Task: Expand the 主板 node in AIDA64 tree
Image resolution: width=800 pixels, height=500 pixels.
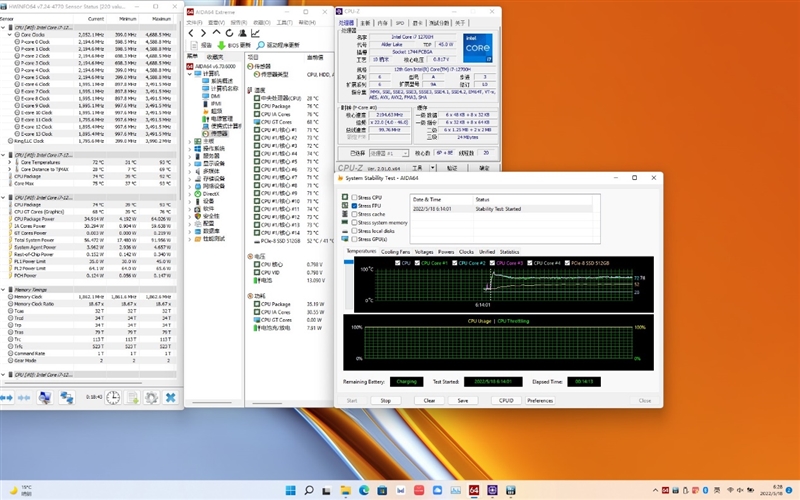Action: [x=190, y=141]
